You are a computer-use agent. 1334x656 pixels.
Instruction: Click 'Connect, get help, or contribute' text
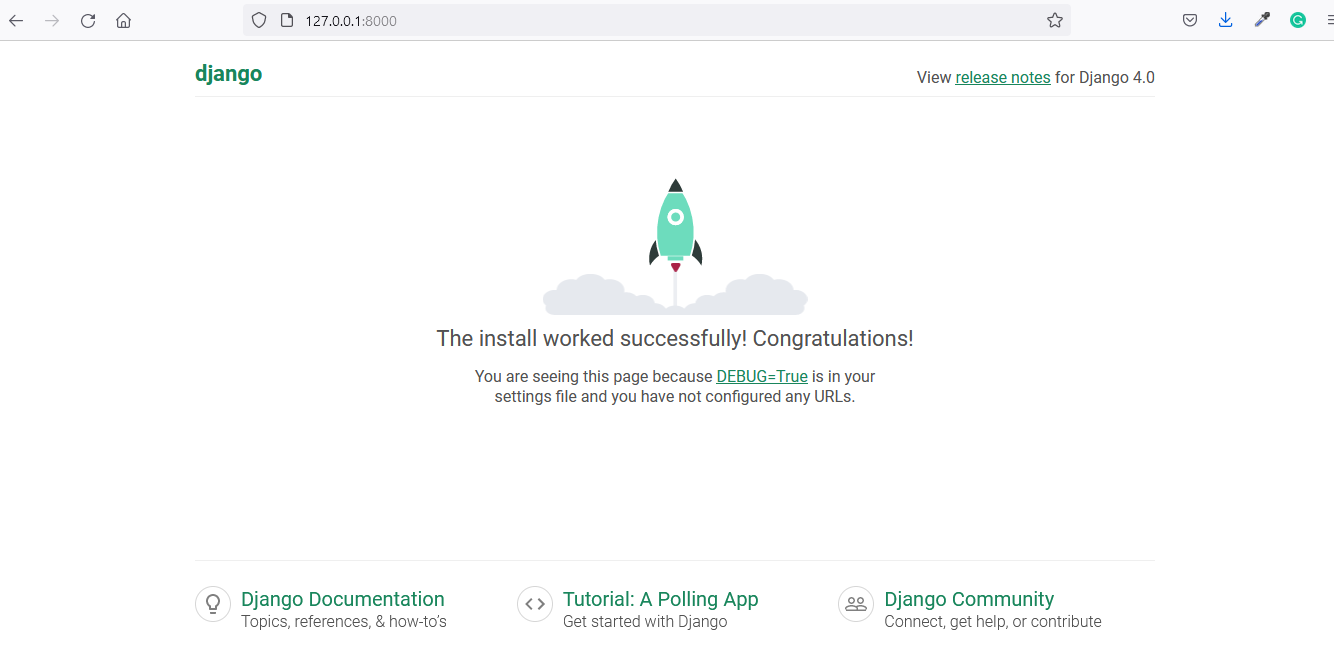point(993,621)
